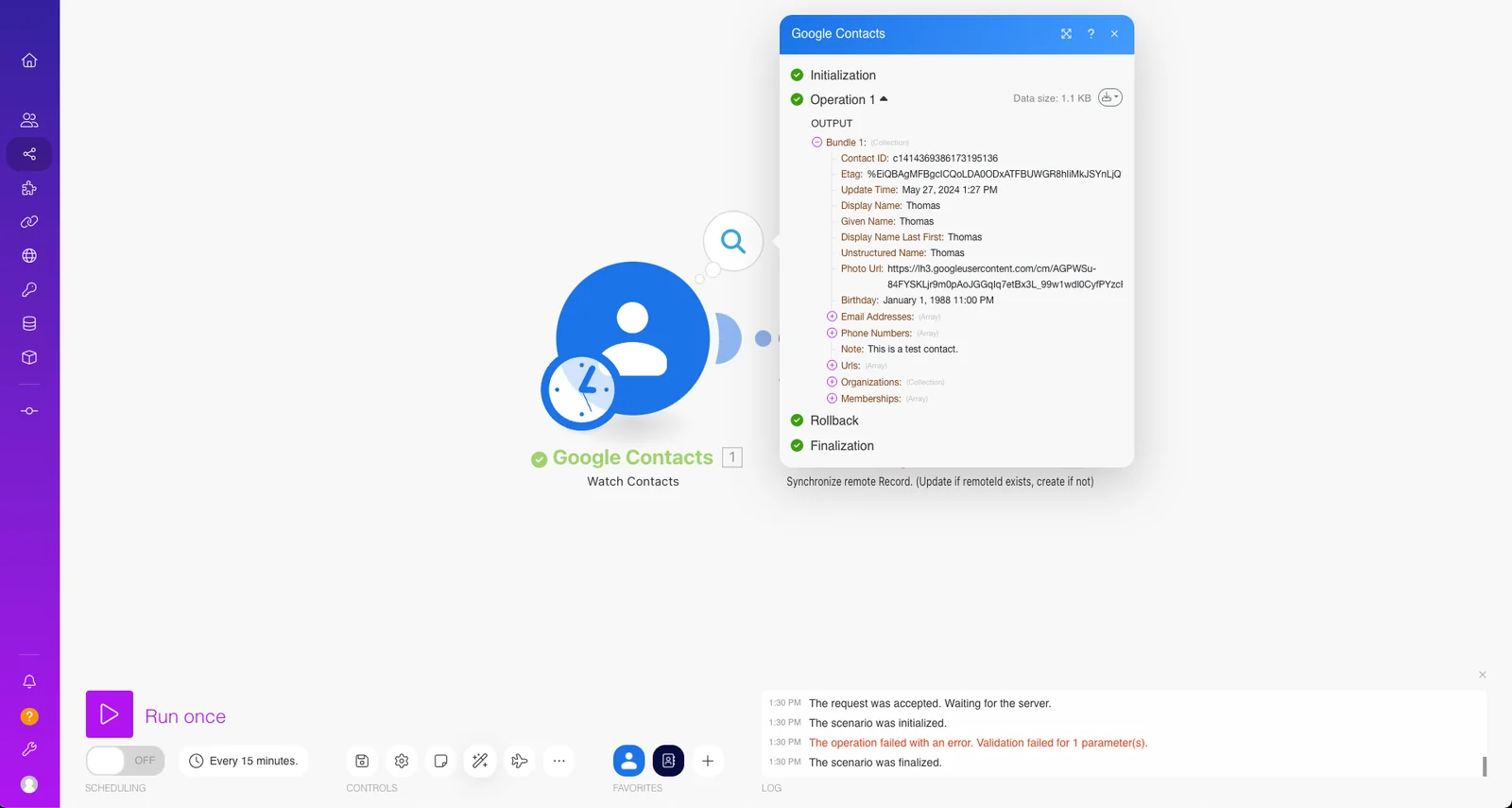This screenshot has height=808, width=1512.
Task: Click the Photo Url googleusercontent link text
Action: tap(1005, 277)
